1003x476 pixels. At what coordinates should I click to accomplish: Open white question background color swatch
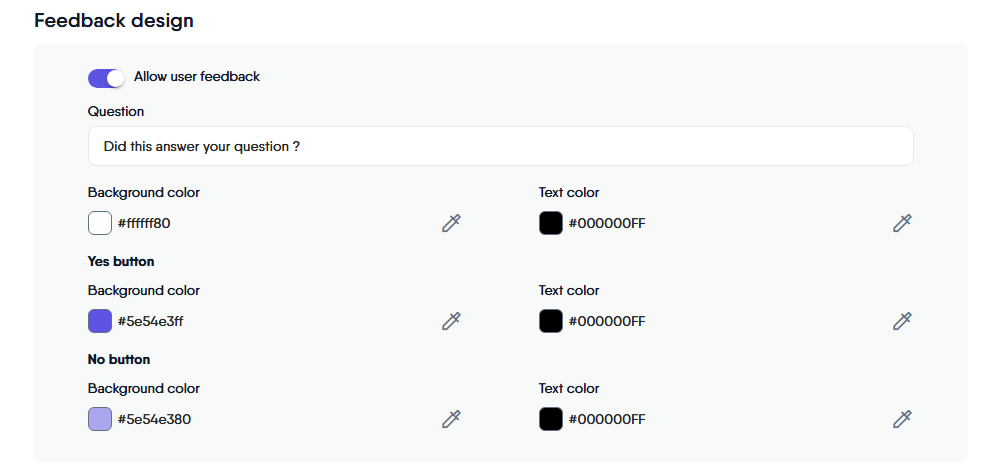[x=100, y=223]
